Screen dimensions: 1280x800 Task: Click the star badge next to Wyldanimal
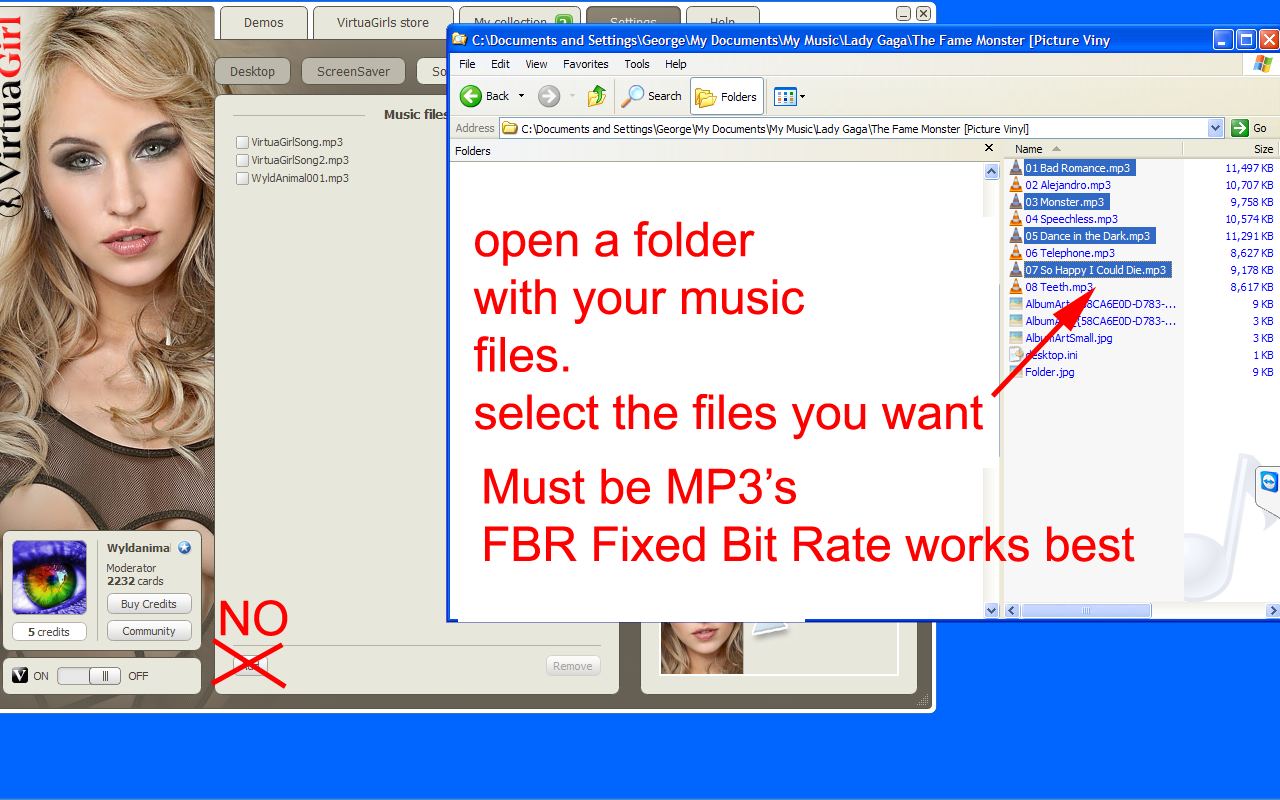(x=184, y=548)
